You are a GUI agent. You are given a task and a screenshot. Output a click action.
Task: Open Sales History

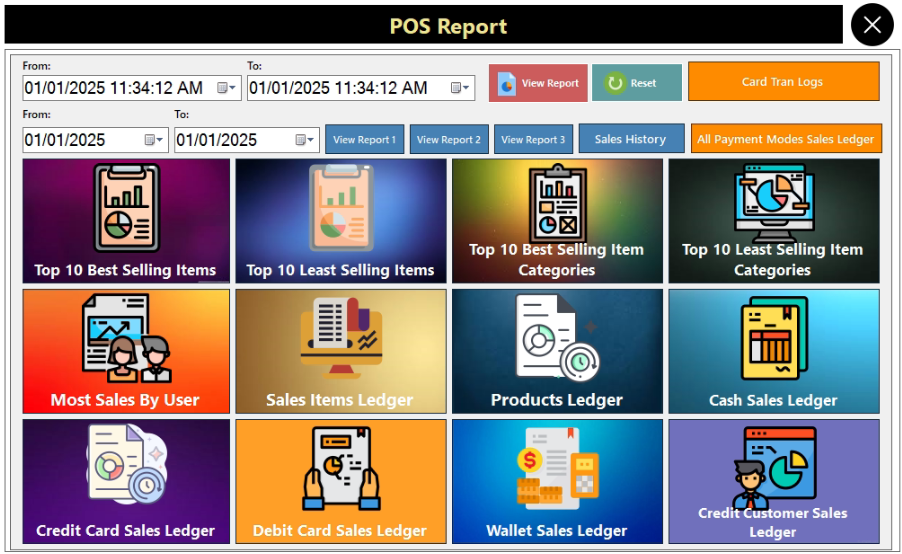coord(631,139)
